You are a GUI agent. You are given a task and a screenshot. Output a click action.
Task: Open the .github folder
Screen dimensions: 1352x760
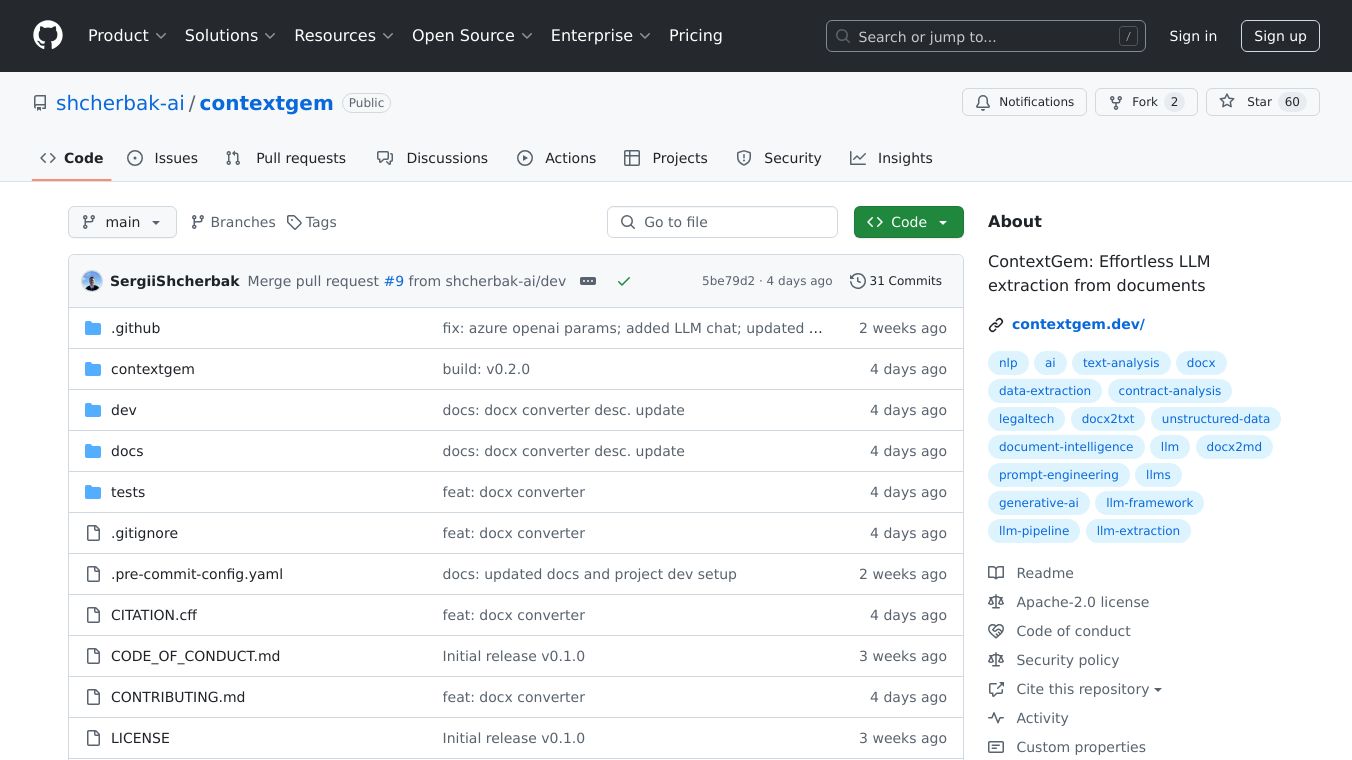pos(135,328)
